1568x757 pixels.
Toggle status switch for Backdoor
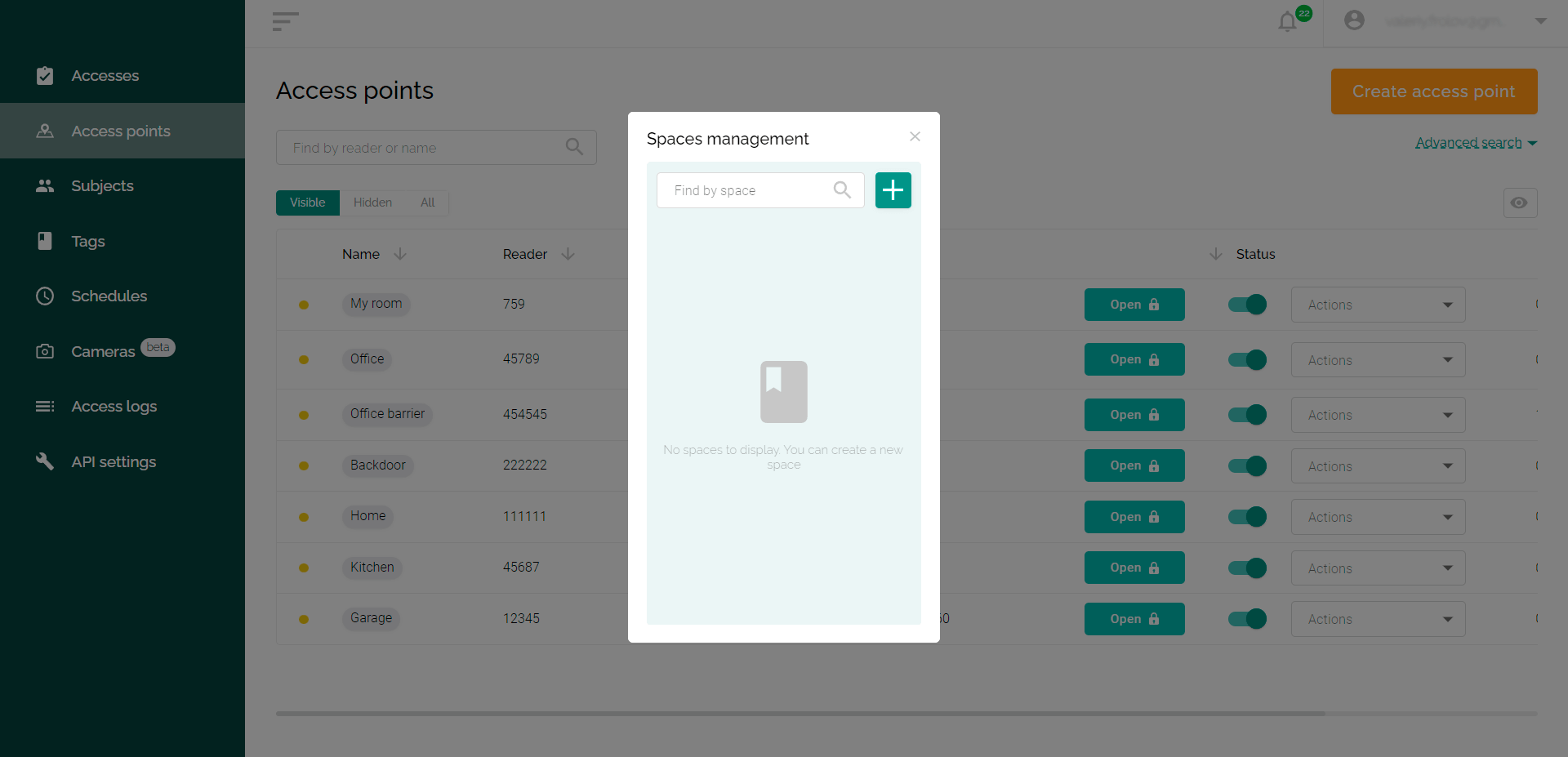1247,465
